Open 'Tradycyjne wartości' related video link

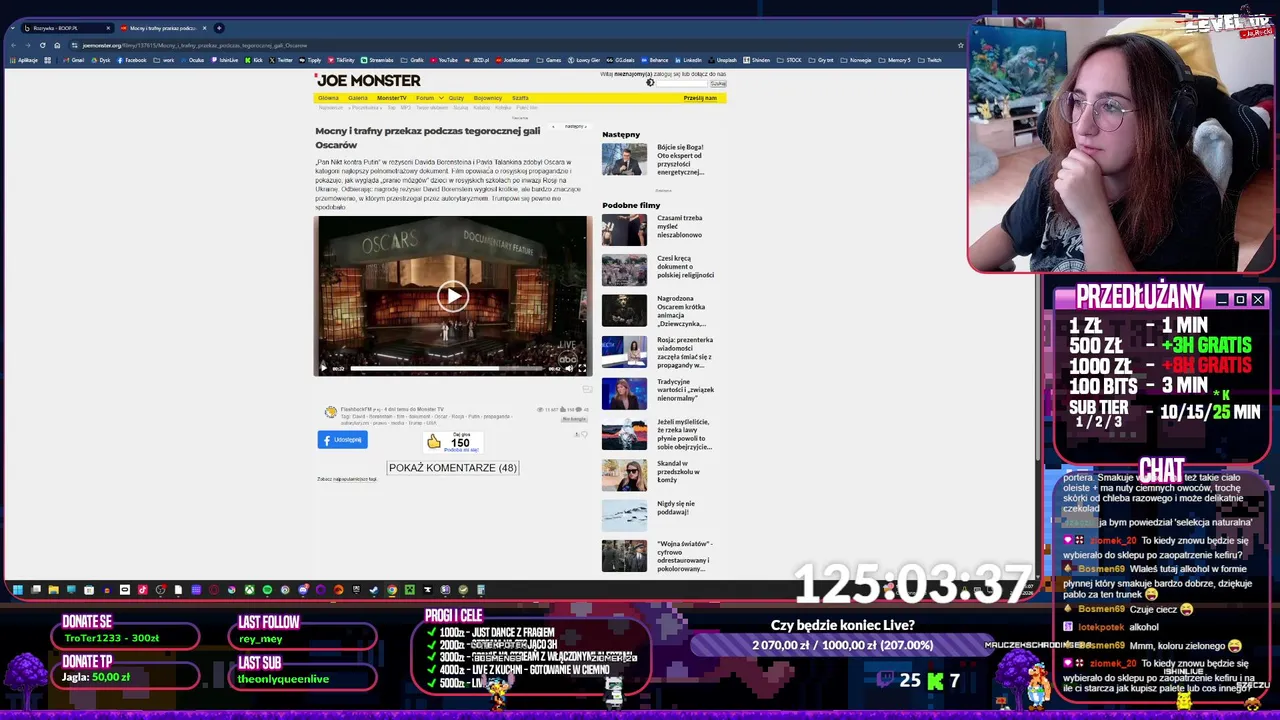pos(685,390)
